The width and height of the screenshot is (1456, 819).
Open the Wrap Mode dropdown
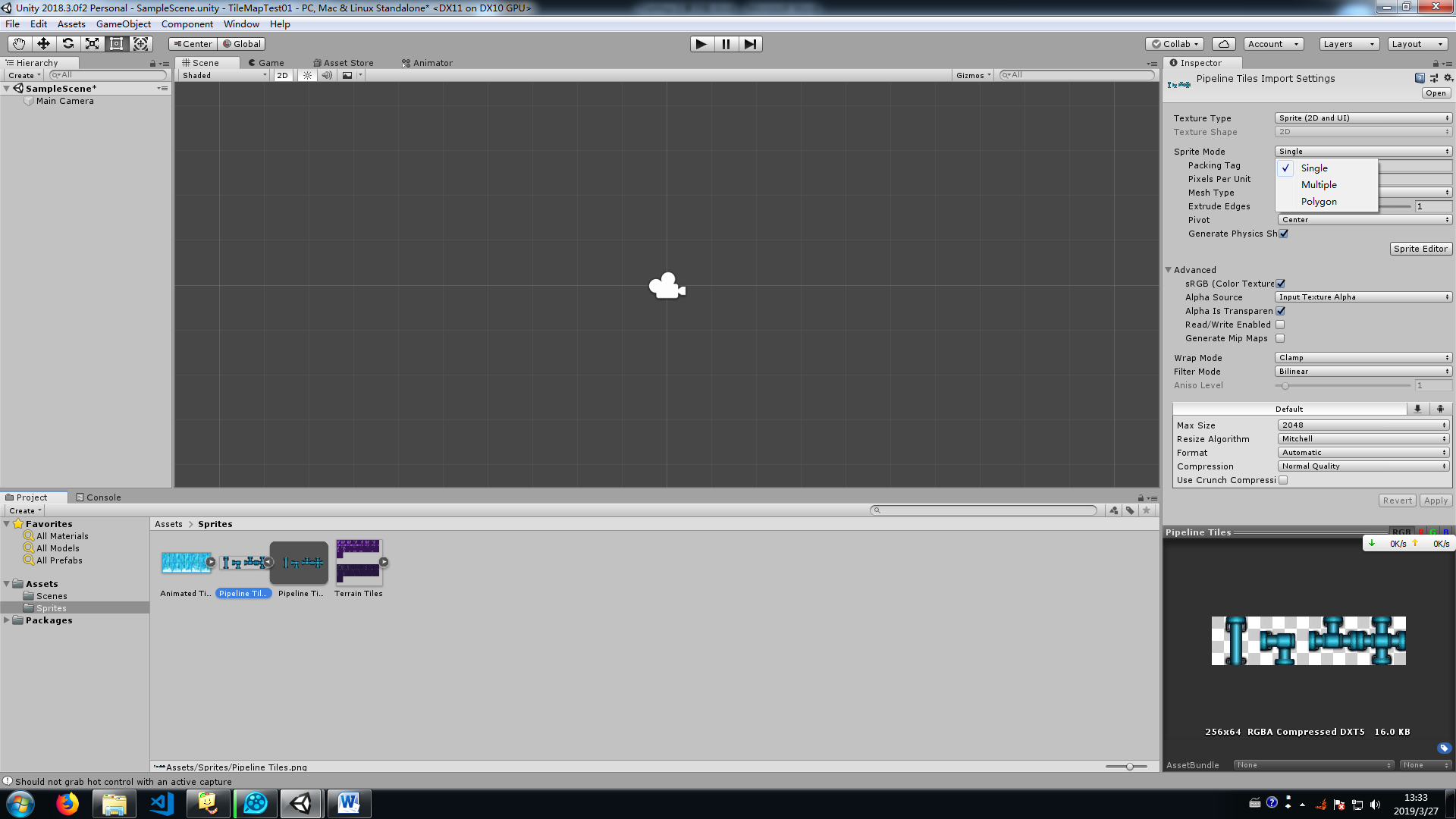pyautogui.click(x=1363, y=358)
